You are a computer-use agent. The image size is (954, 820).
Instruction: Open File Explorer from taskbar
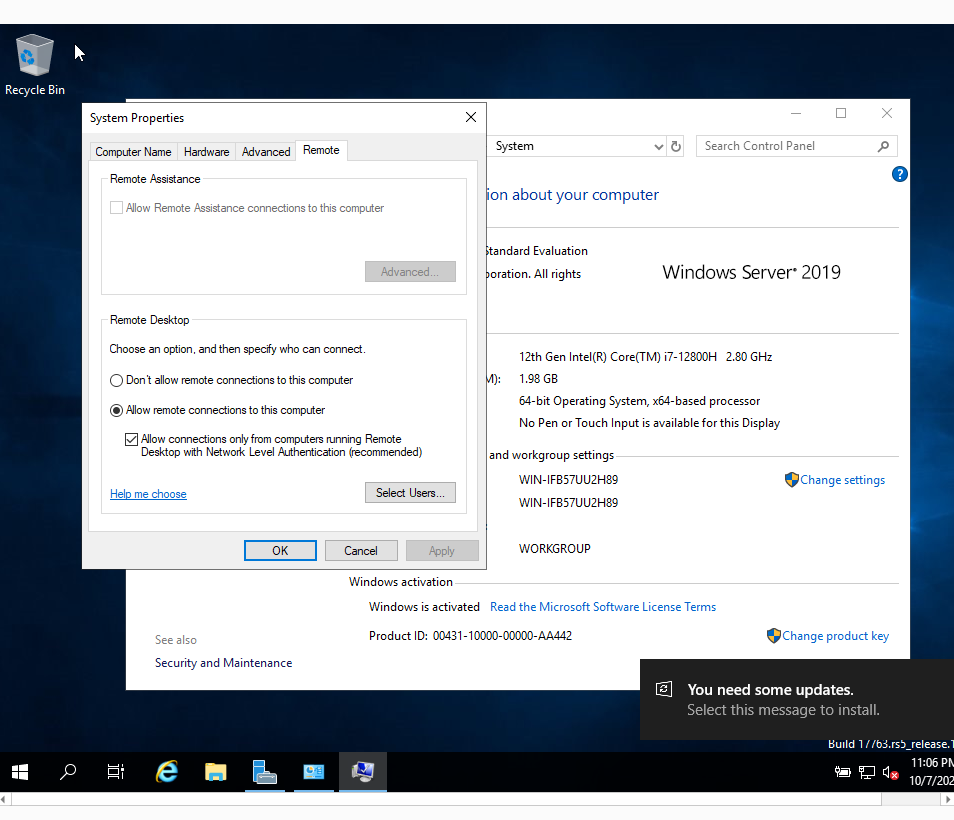215,772
